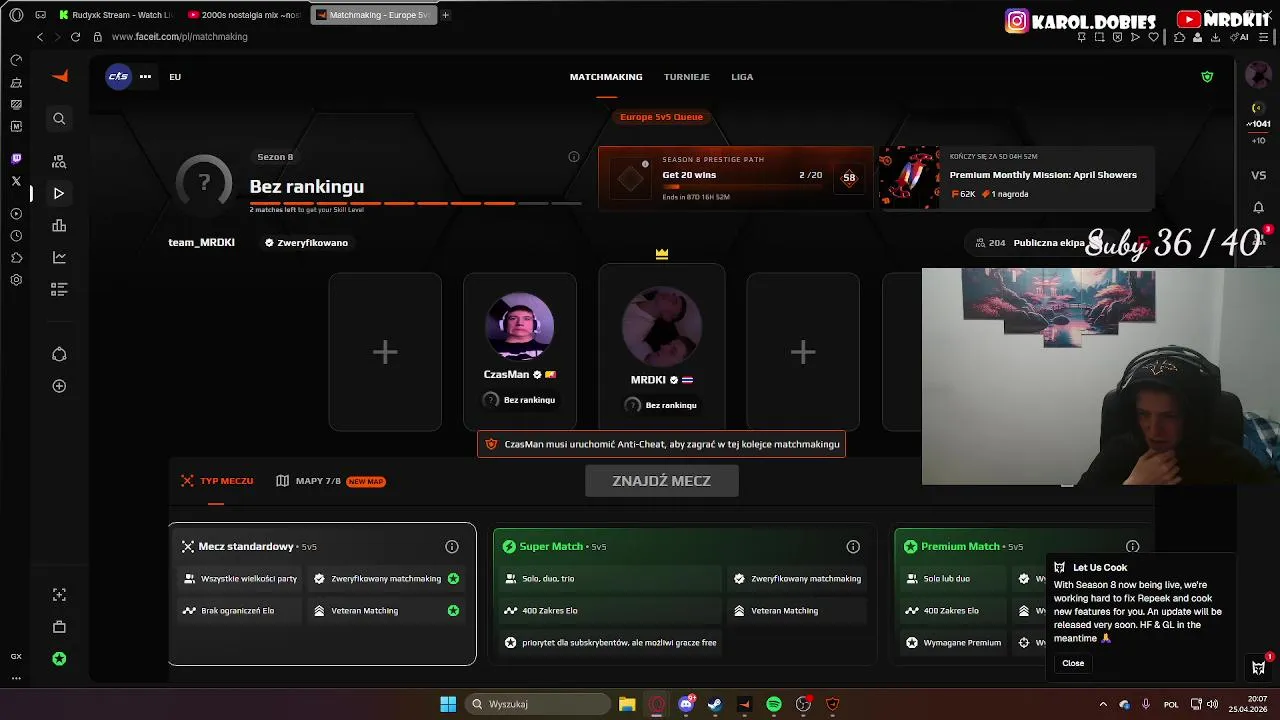Click the heart bookmark icon in address bar
Screen dimensions: 1280x720
point(1153,37)
